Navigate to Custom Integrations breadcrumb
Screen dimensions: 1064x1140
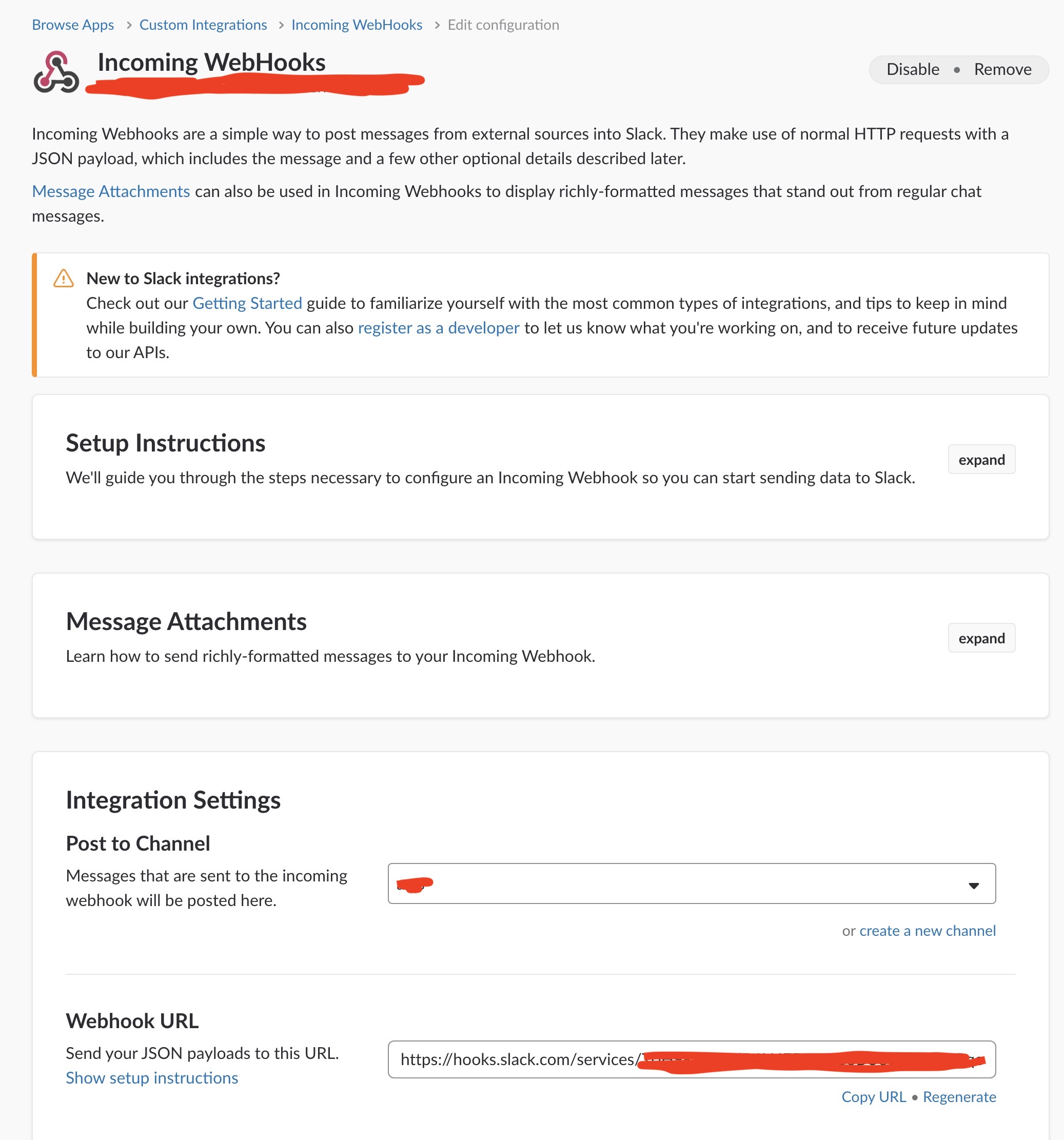point(203,25)
